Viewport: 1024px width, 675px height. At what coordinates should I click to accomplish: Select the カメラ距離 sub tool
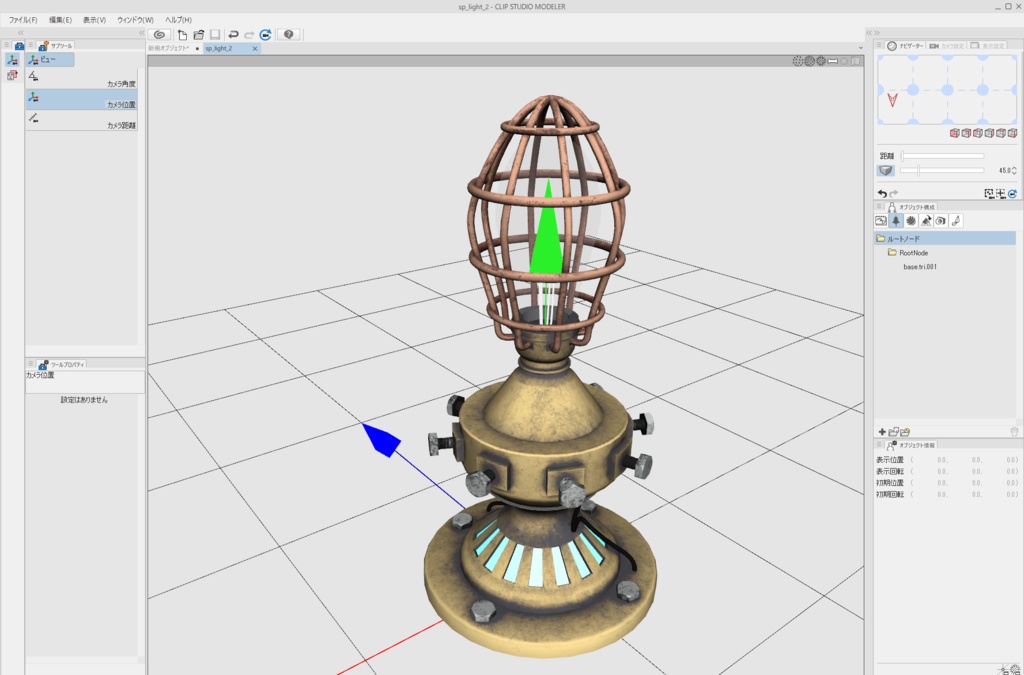point(82,120)
